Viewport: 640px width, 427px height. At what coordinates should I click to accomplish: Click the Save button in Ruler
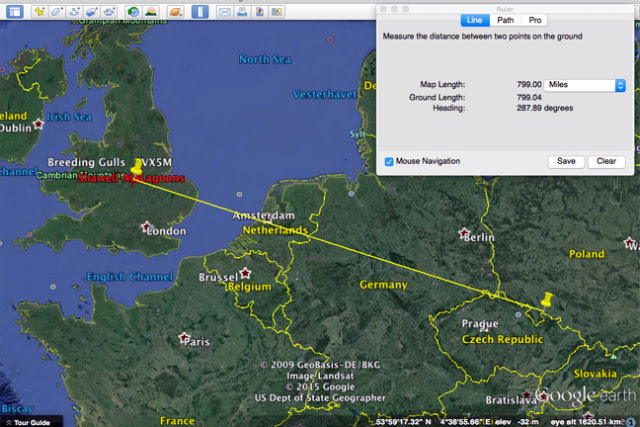pyautogui.click(x=566, y=161)
